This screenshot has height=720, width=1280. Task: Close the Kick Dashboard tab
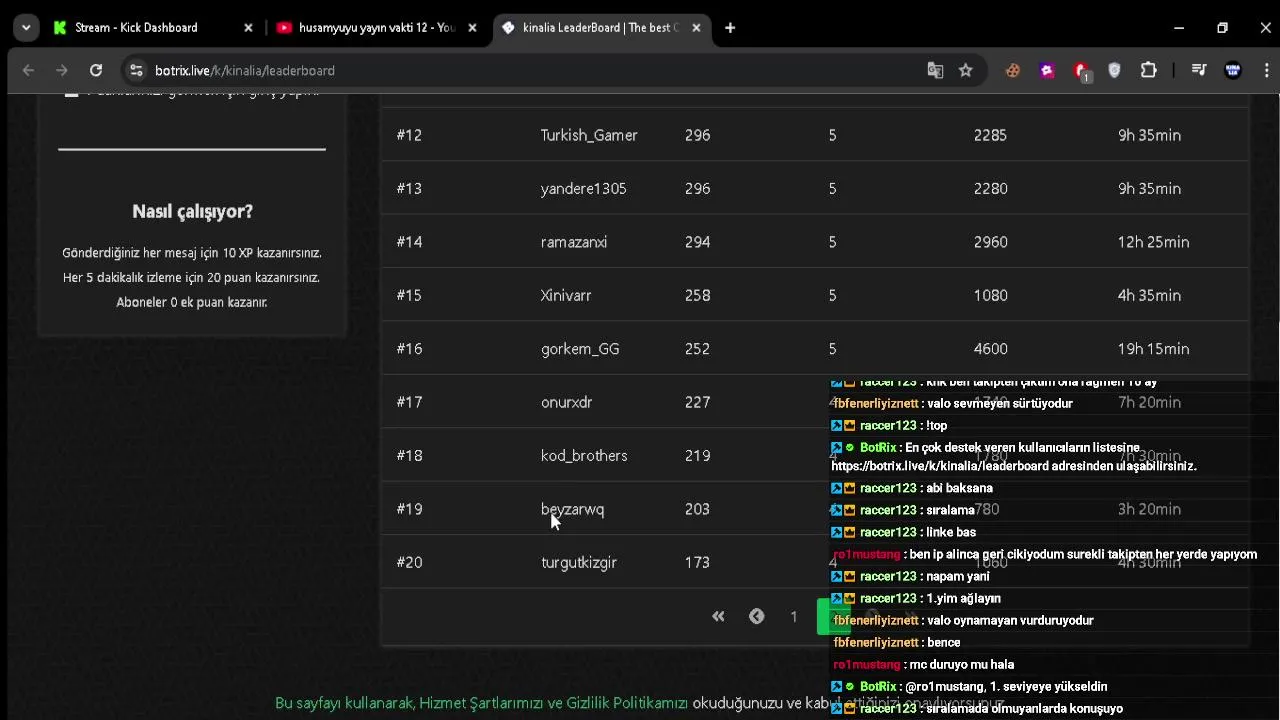pos(248,28)
